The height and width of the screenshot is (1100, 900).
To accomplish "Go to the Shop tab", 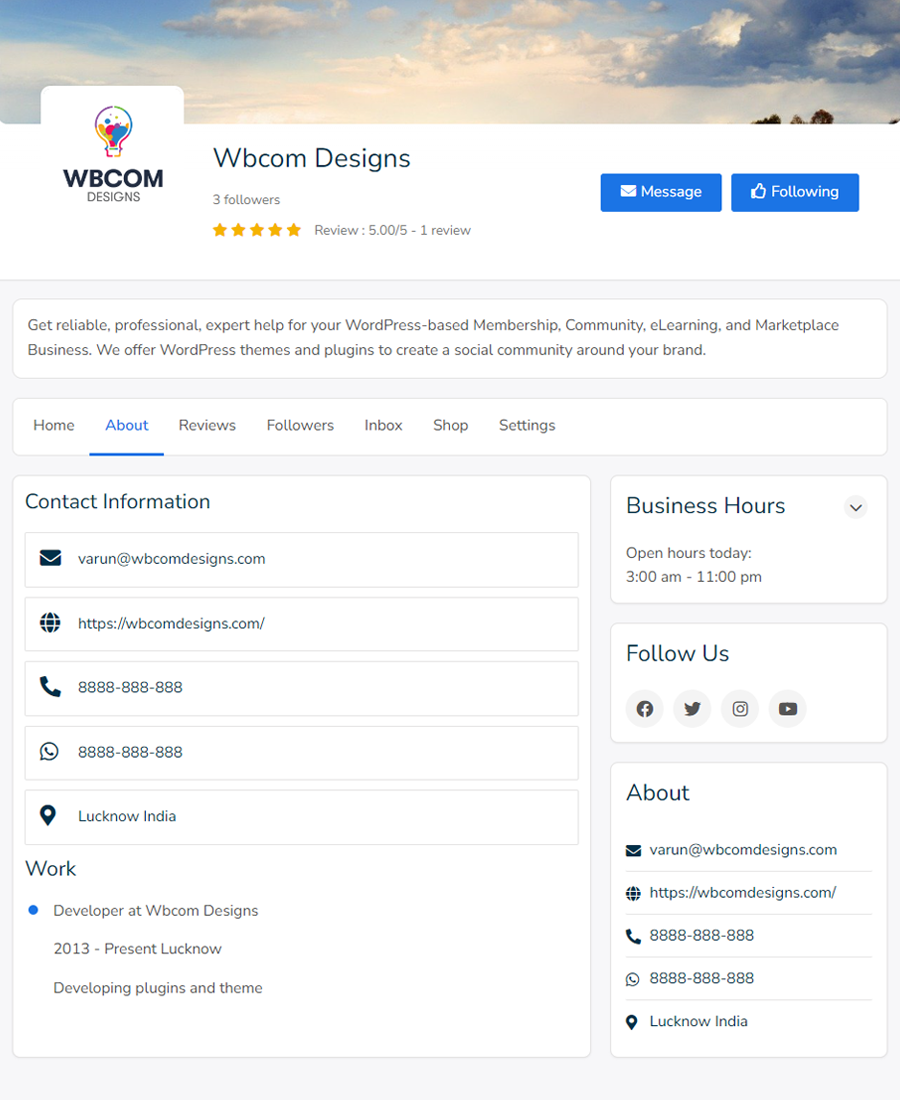I will click(x=450, y=425).
